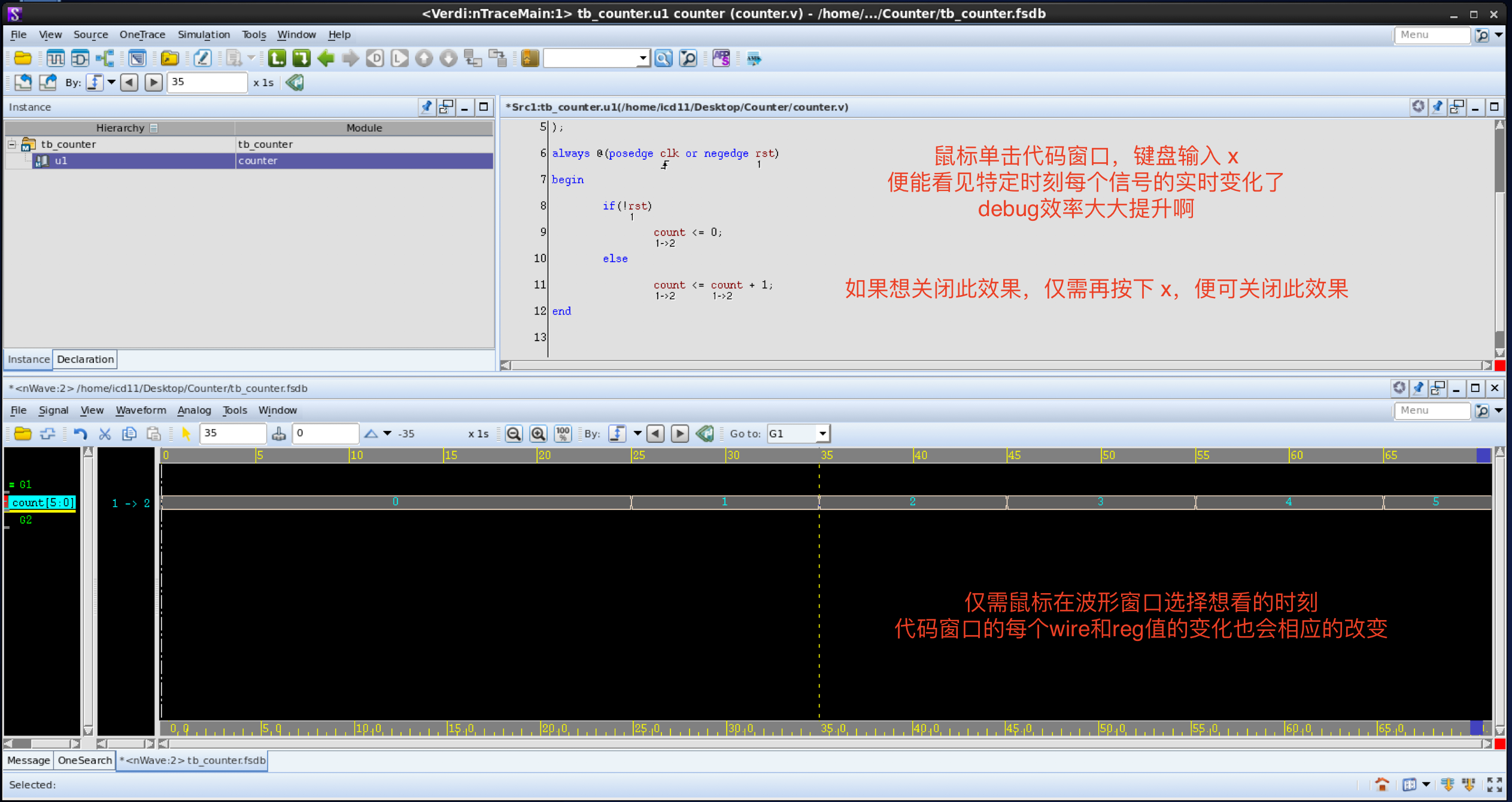Pin the Instance panel
Screen dimensions: 1512x802
[x=427, y=107]
